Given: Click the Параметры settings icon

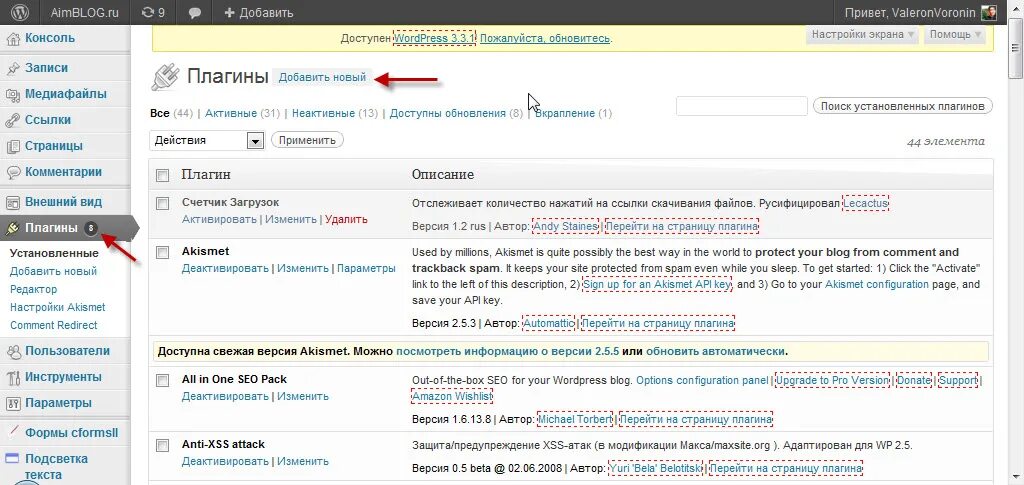Looking at the screenshot, I should 12,403.
